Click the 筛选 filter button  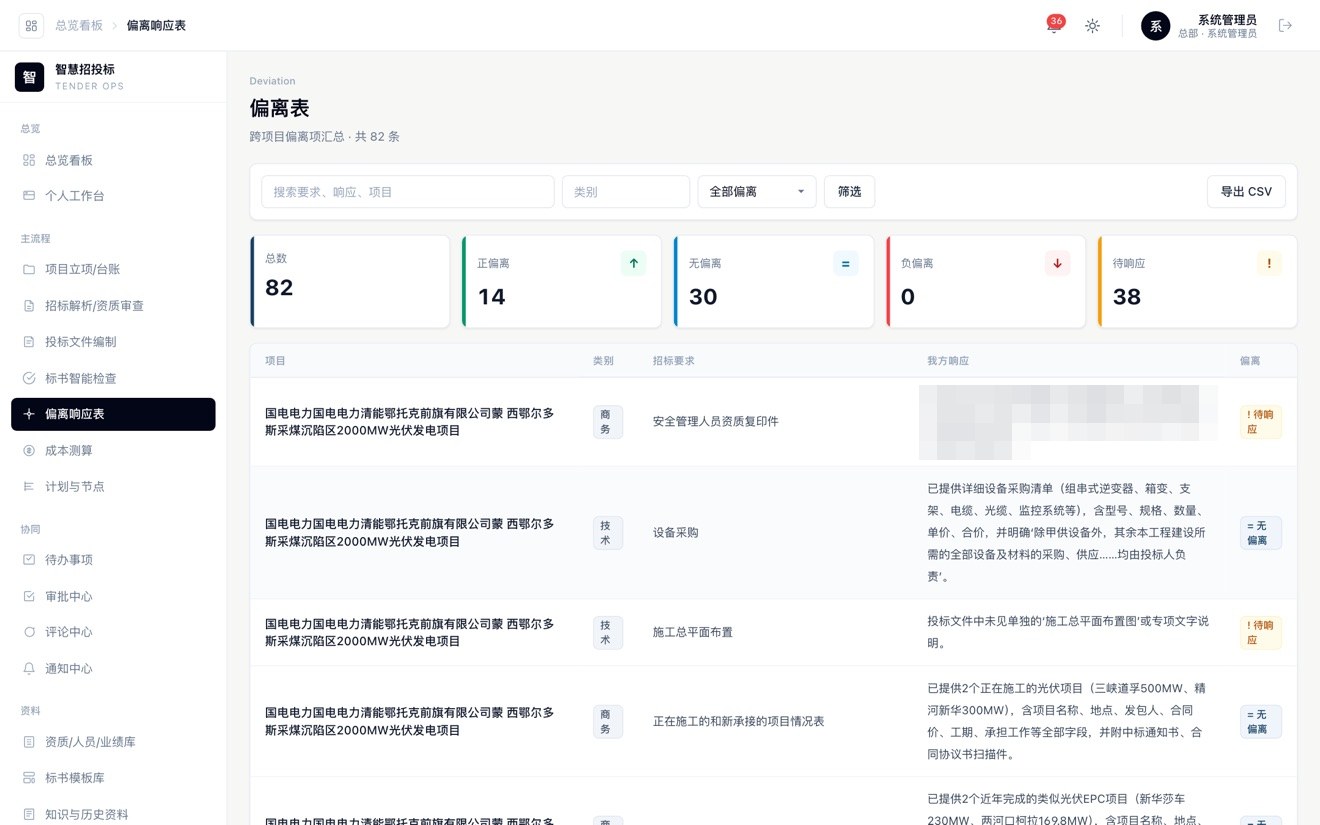(849, 192)
